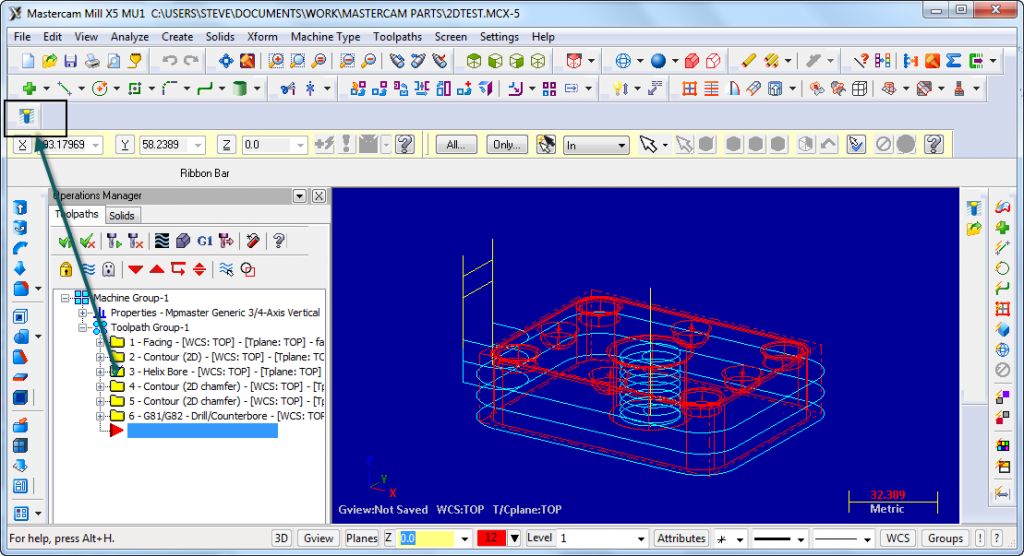Click the Solid extrude icon in left sidebar
Screen dimensions: 1024x556
(20, 208)
